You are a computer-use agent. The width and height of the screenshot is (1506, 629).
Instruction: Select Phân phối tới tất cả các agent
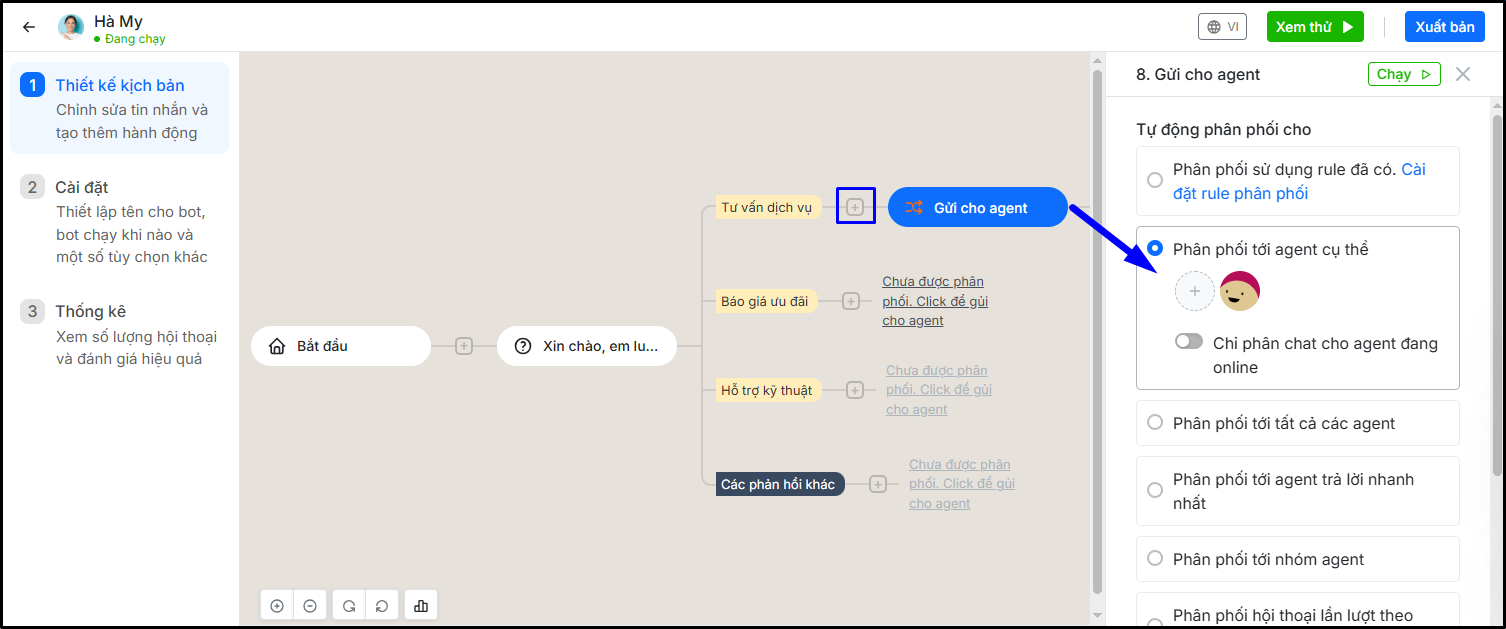point(1155,423)
